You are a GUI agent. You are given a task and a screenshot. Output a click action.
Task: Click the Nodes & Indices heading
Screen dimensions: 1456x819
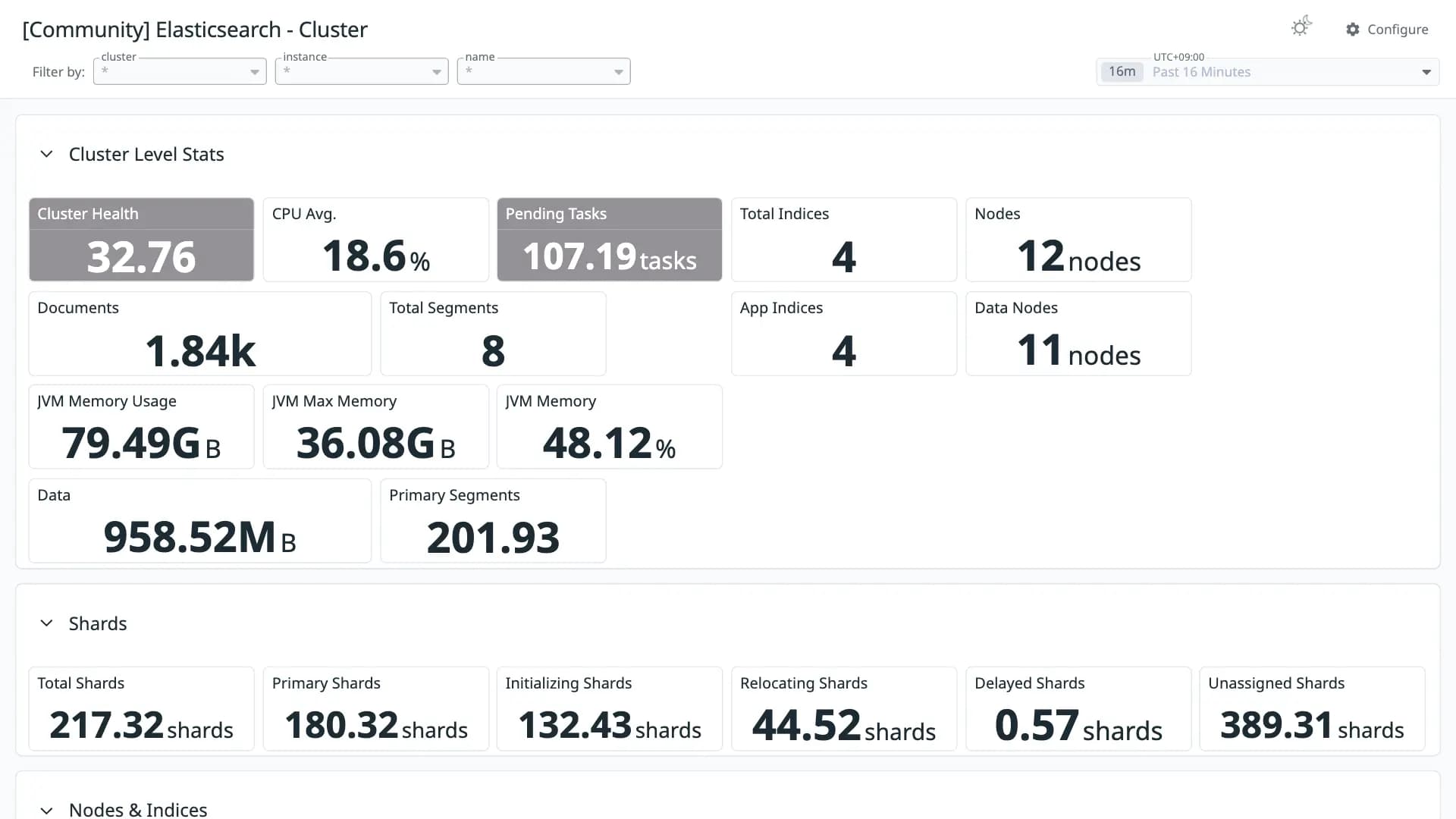click(138, 810)
